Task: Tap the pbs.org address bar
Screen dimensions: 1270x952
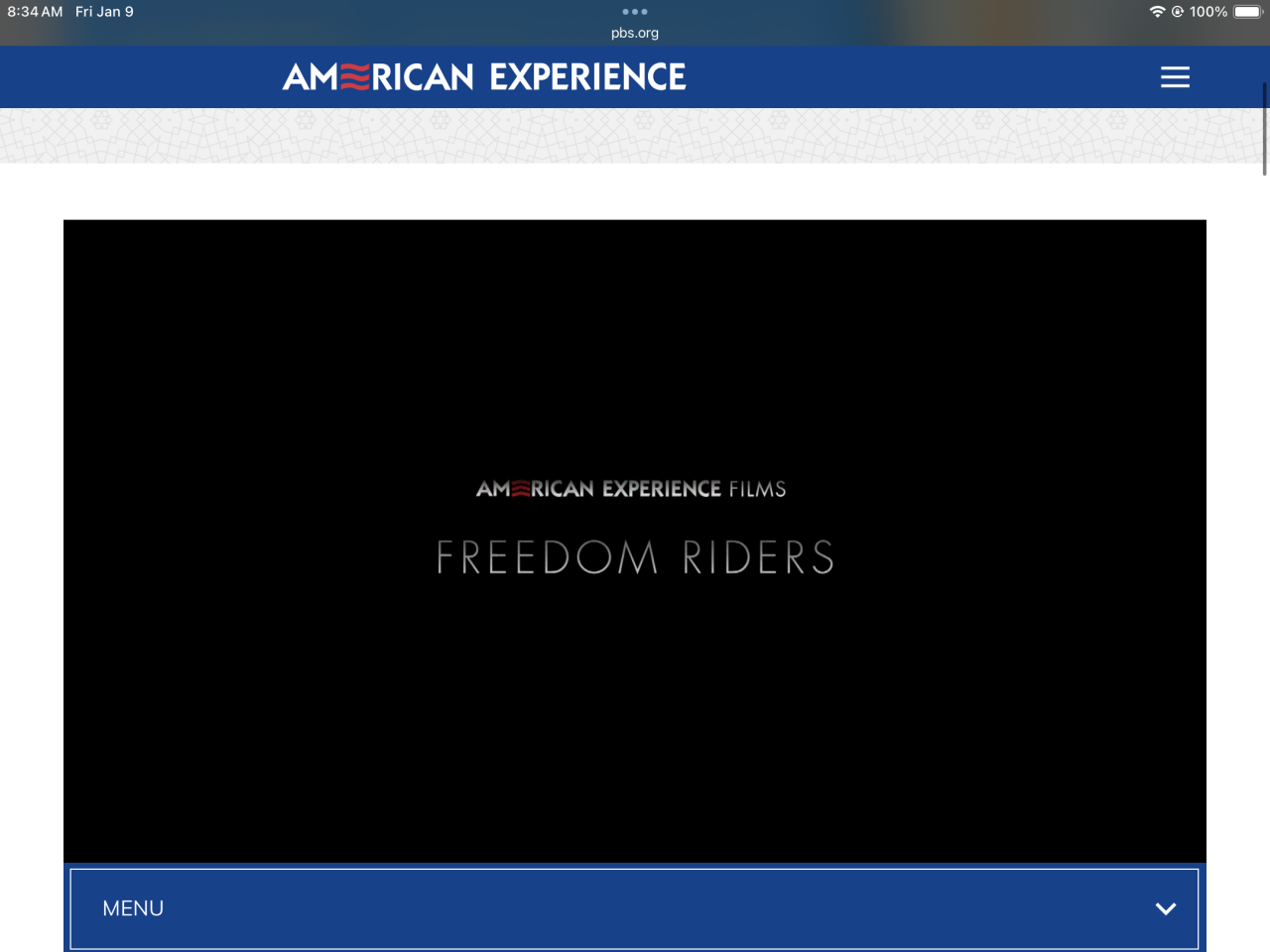Action: click(x=635, y=33)
